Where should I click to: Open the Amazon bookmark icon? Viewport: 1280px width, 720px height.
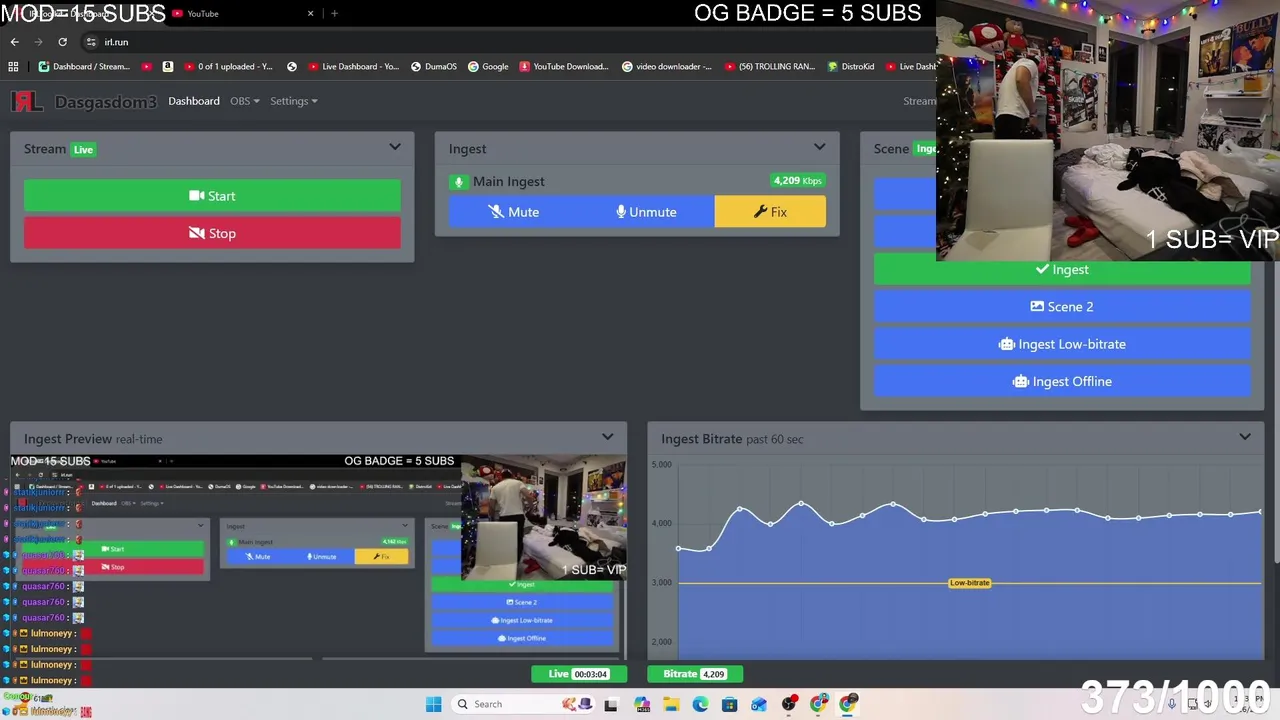167,67
